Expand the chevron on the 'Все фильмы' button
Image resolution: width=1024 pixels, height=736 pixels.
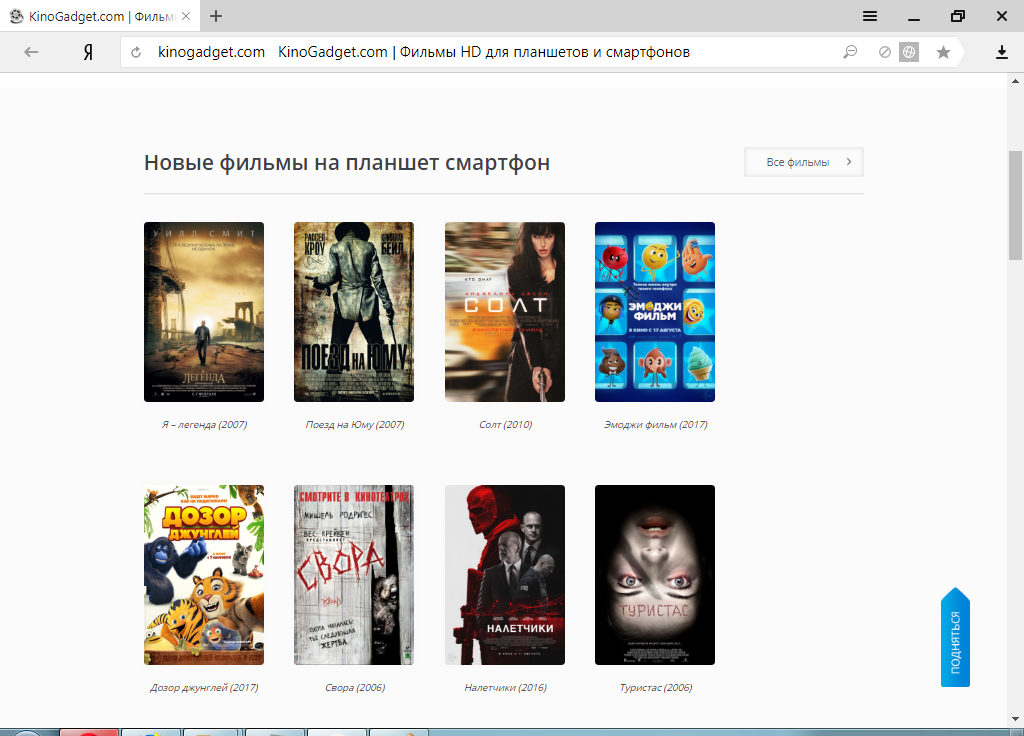tap(849, 161)
